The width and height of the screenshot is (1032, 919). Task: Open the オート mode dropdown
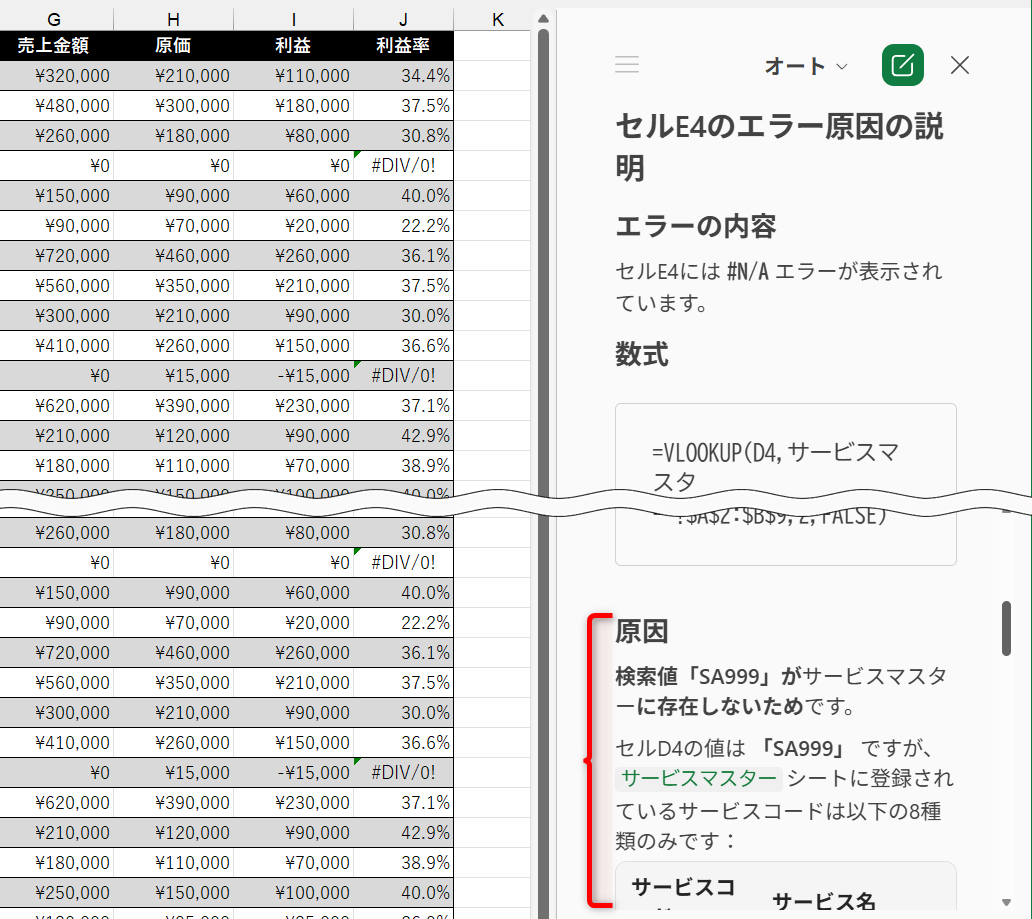click(806, 66)
